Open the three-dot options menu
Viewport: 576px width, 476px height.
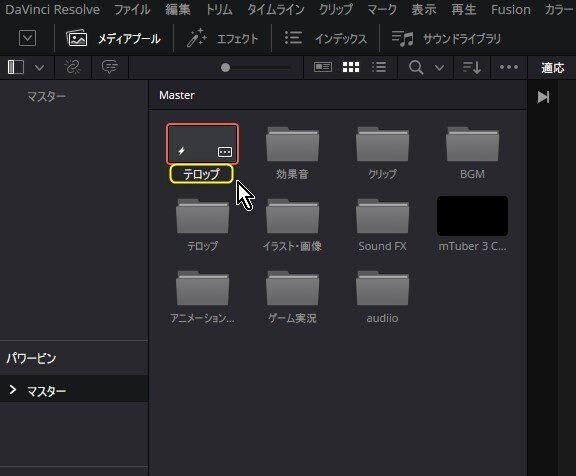(509, 67)
